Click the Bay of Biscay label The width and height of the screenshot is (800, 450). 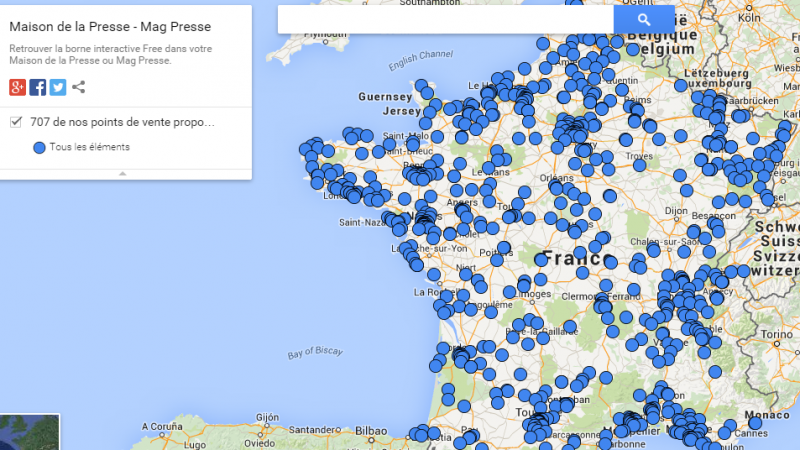[x=315, y=353]
